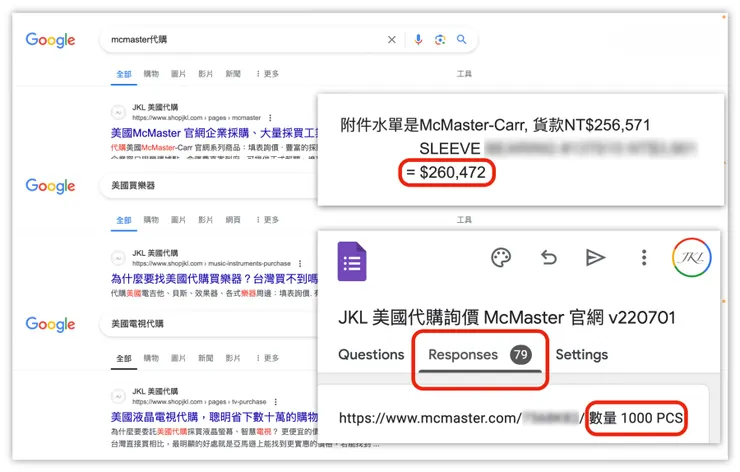The height and width of the screenshot is (472, 740).
Task: Start voice search with the microphone icon
Action: point(418,40)
